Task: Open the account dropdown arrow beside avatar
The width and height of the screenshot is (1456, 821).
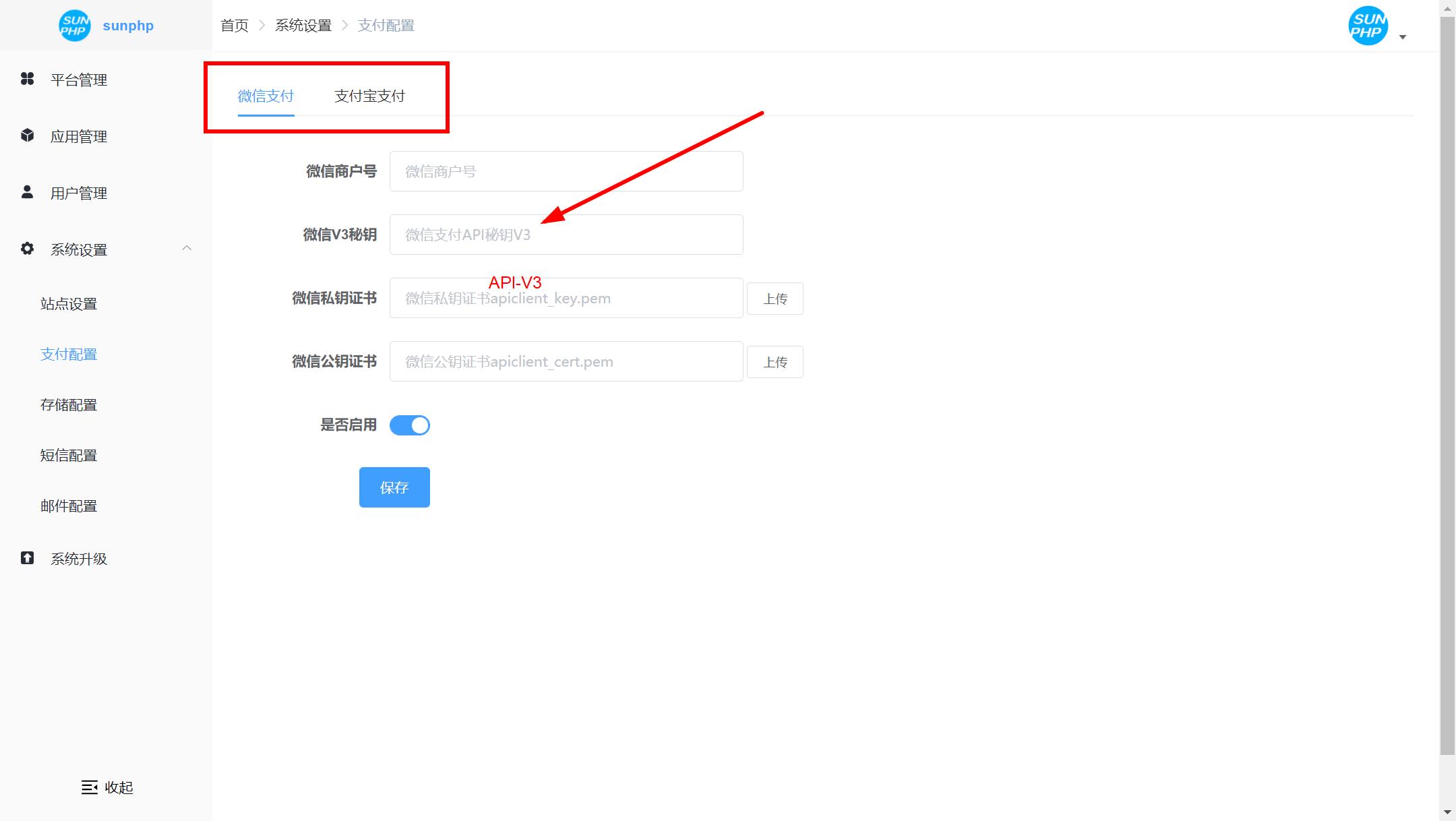Action: (x=1403, y=37)
